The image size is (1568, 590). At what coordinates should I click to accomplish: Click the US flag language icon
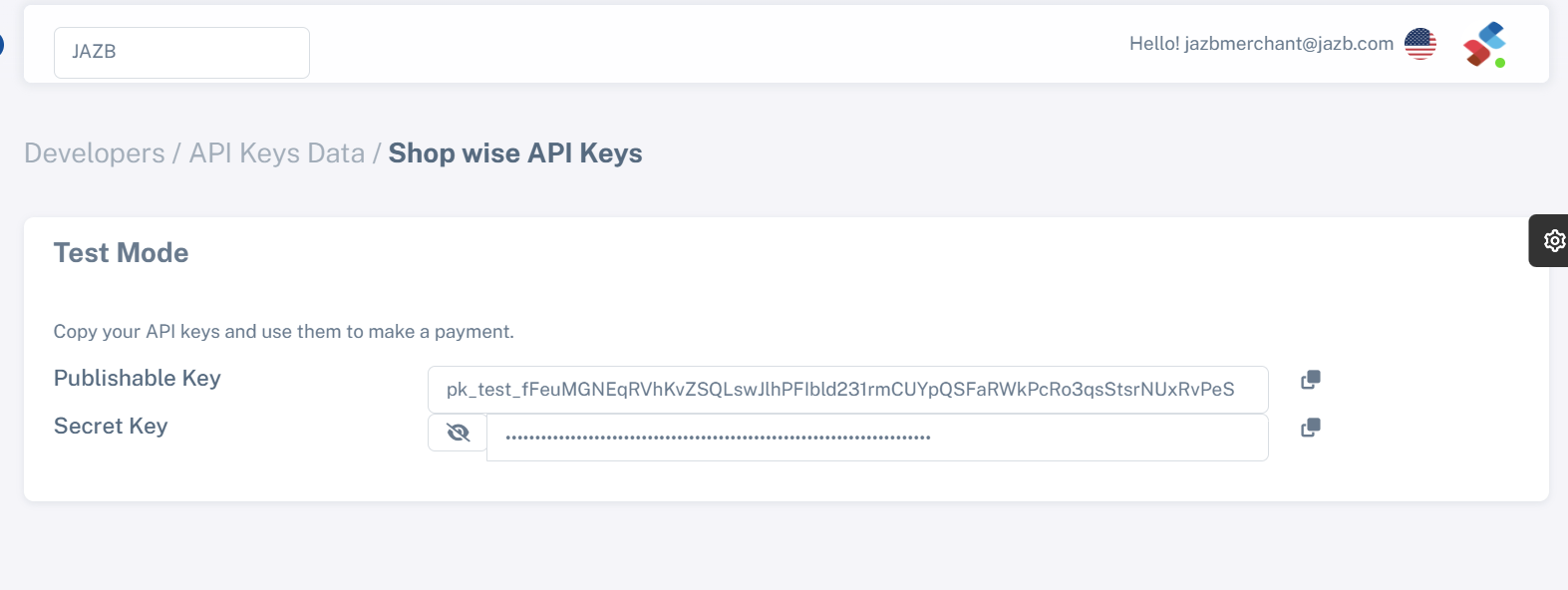pos(1420,44)
